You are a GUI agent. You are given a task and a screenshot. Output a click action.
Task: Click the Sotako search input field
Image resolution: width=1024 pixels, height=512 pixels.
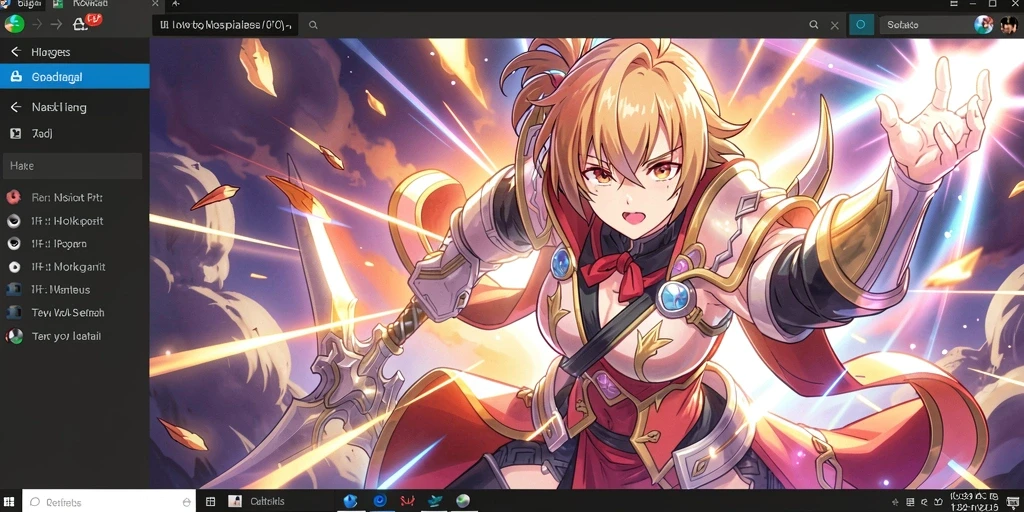coord(926,25)
